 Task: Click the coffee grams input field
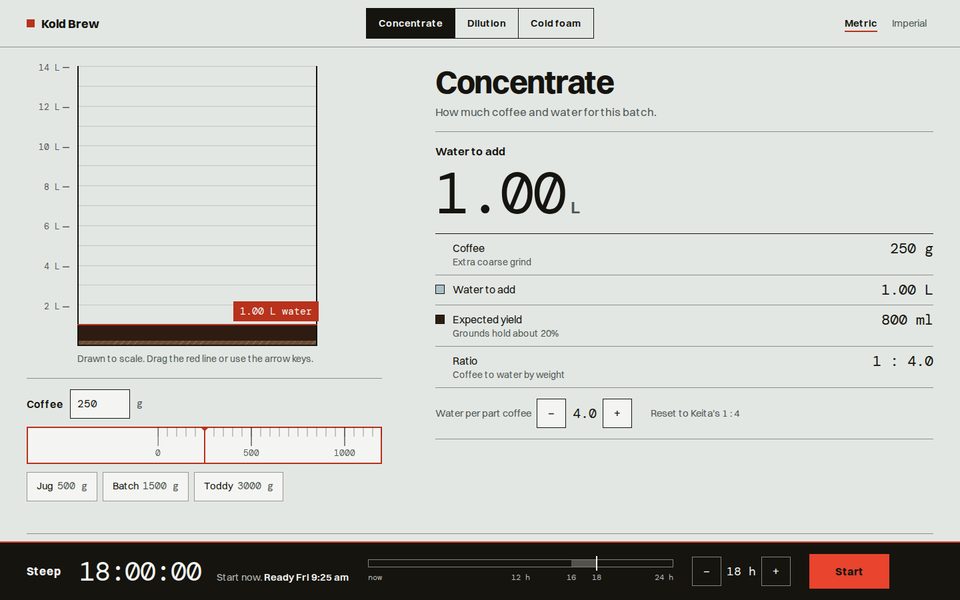100,404
